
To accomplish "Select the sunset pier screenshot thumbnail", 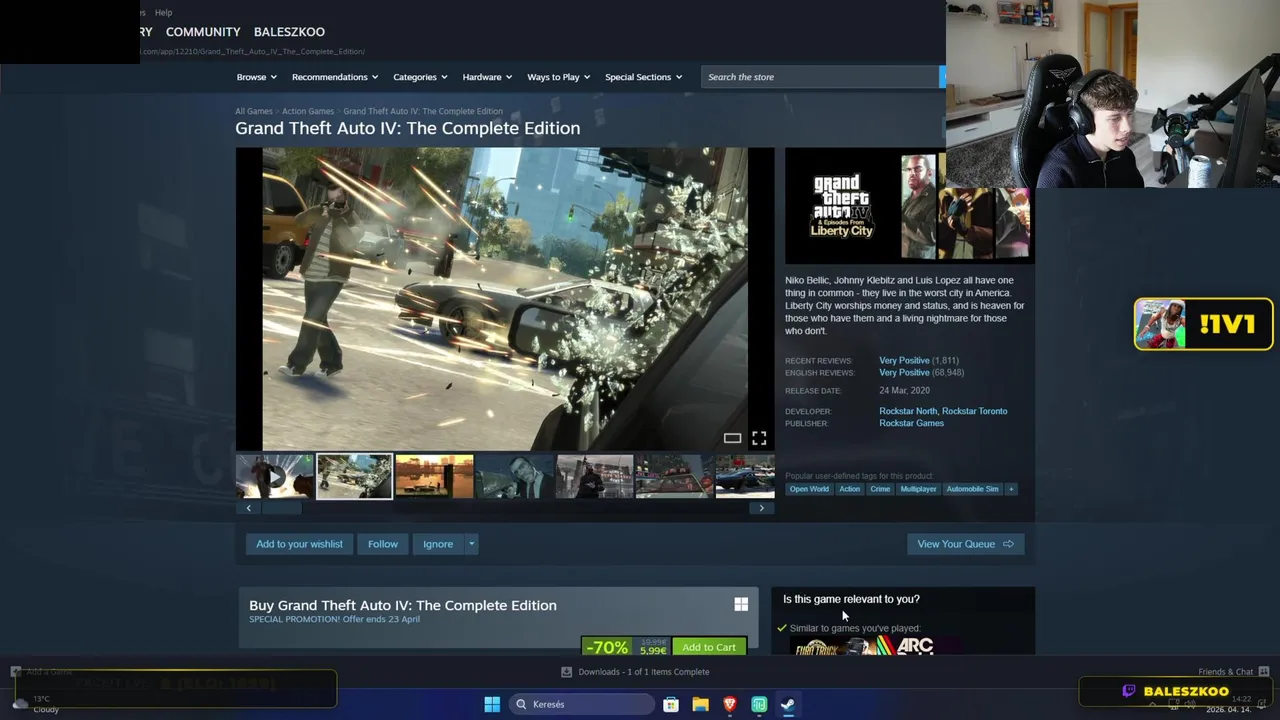I will pyautogui.click(x=434, y=476).
